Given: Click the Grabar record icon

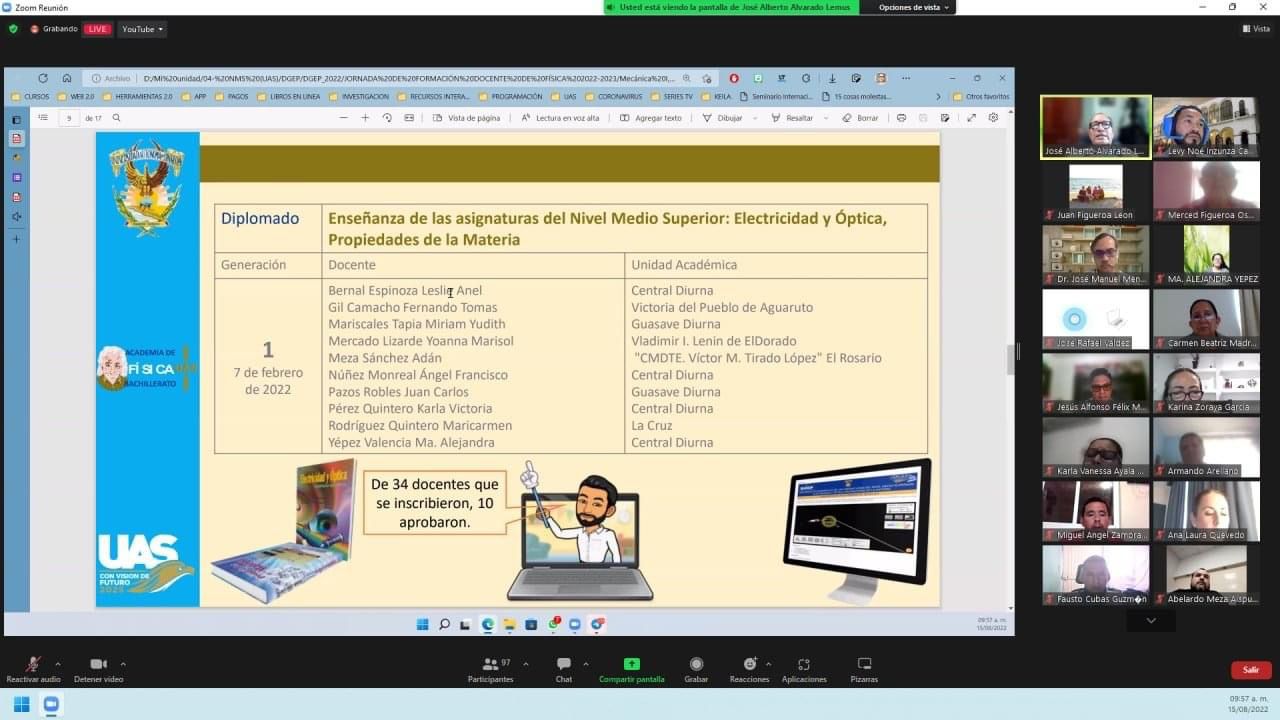Looking at the screenshot, I should pos(696,665).
